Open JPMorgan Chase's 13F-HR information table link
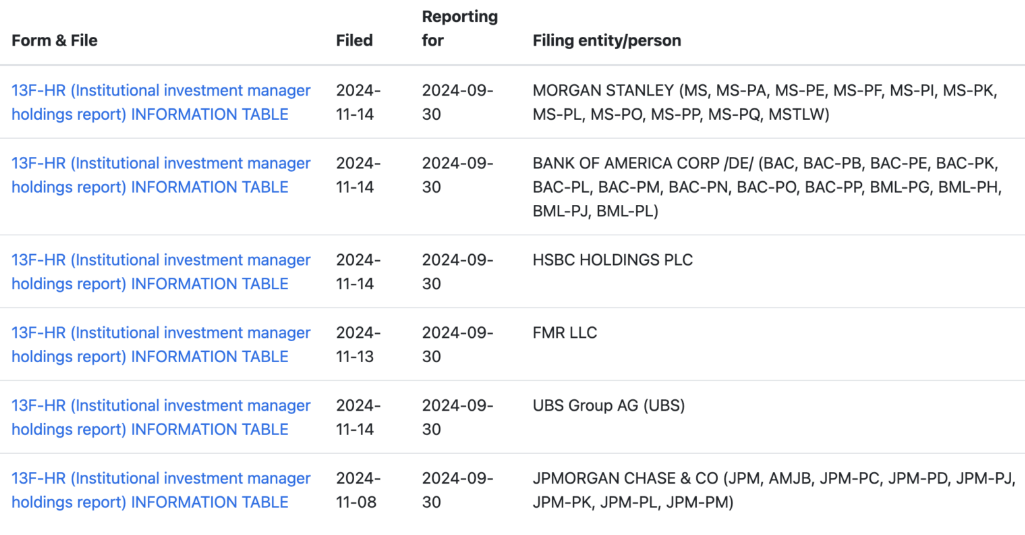This screenshot has width=1025, height=535. tap(161, 490)
